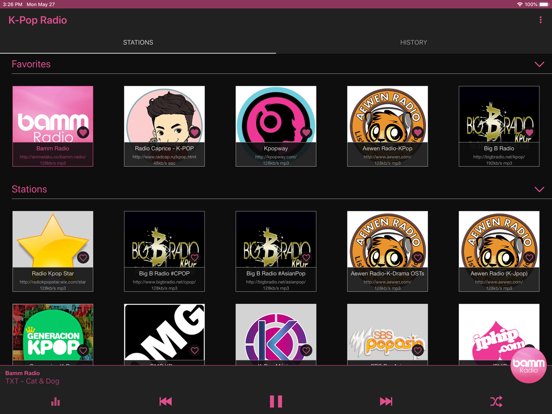
Task: Open the Generacion Kpop station artwork
Action: pos(53,334)
